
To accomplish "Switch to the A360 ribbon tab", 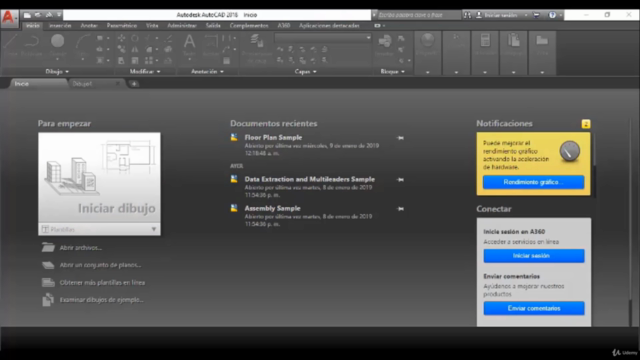I will (284, 25).
